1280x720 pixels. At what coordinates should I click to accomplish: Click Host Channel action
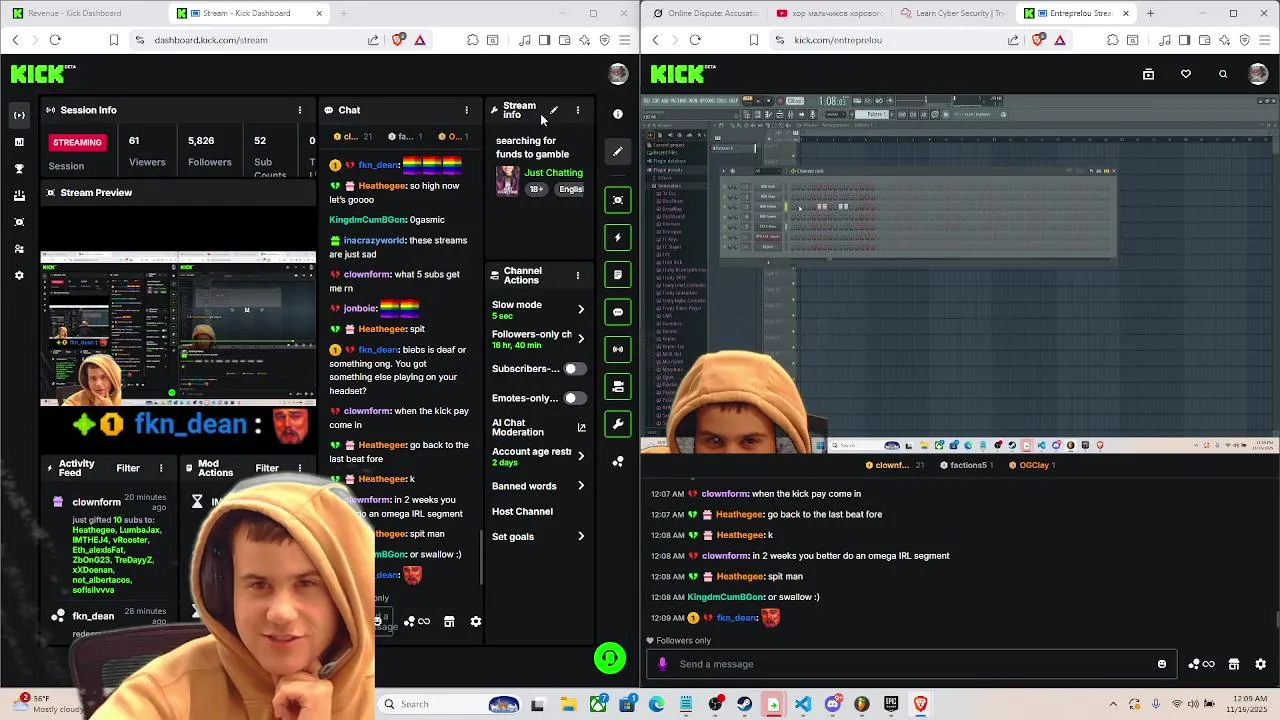tap(522, 511)
